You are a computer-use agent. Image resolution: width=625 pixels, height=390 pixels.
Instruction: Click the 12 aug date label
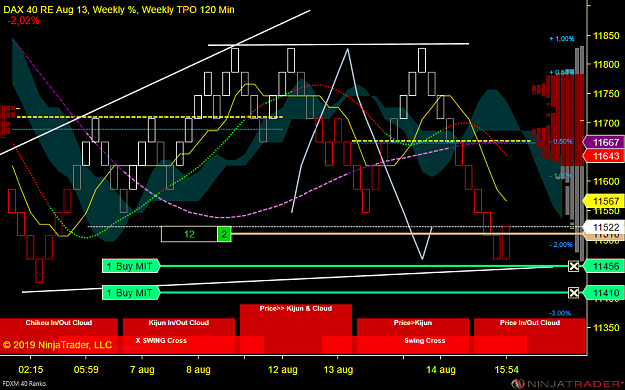click(x=283, y=370)
